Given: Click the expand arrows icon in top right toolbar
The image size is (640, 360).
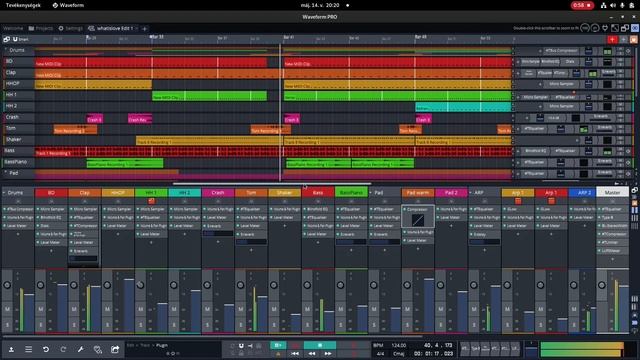Looking at the screenshot, I should pyautogui.click(x=615, y=28).
